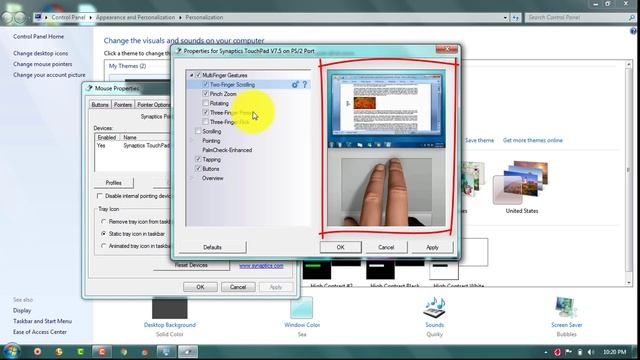
Task: Click the address bar refresh button
Action: coord(516,18)
